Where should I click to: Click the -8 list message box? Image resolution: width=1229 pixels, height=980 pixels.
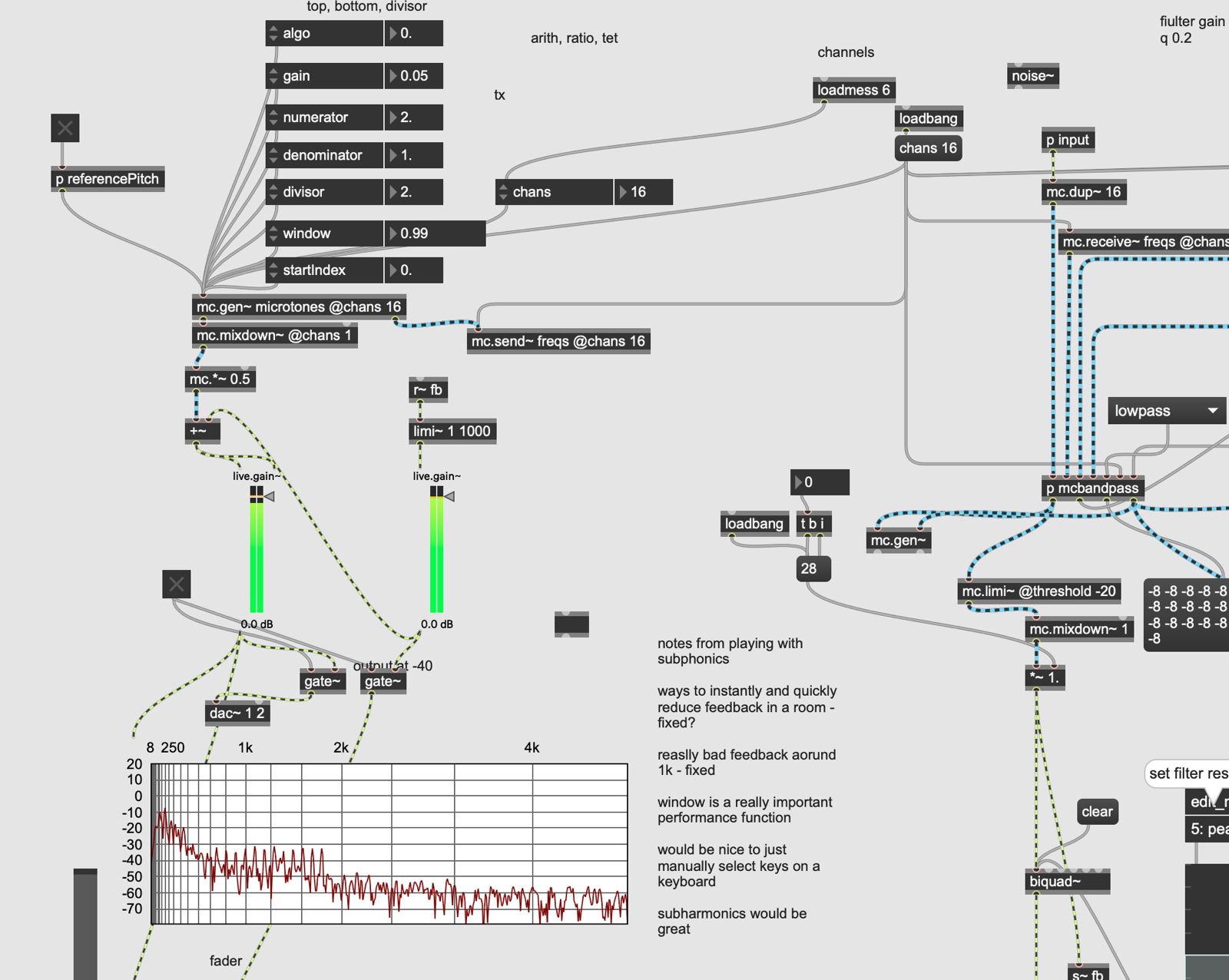point(1187,614)
